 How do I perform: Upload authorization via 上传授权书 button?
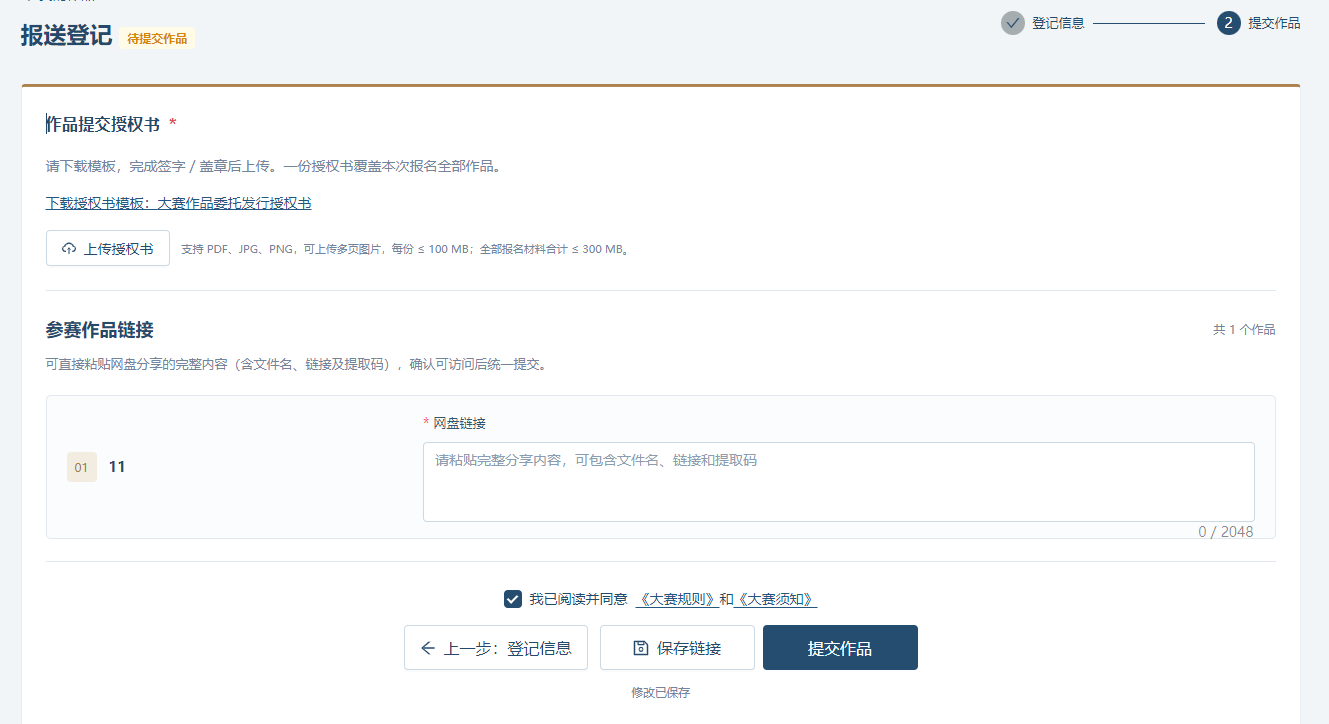click(108, 248)
